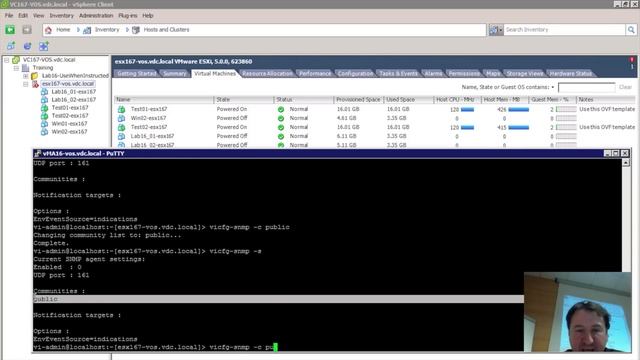The height and width of the screenshot is (360, 640).
Task: Select the Test01-esx167 row icon in the list
Action: coord(121,109)
